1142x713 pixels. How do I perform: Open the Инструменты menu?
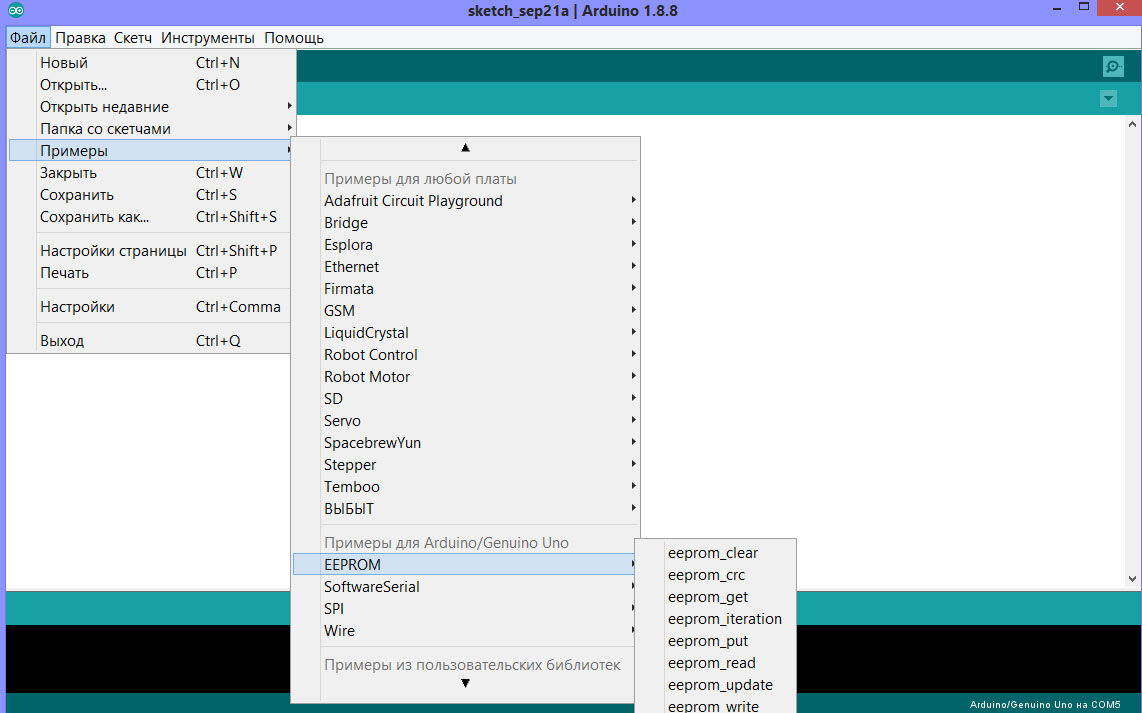pos(208,38)
